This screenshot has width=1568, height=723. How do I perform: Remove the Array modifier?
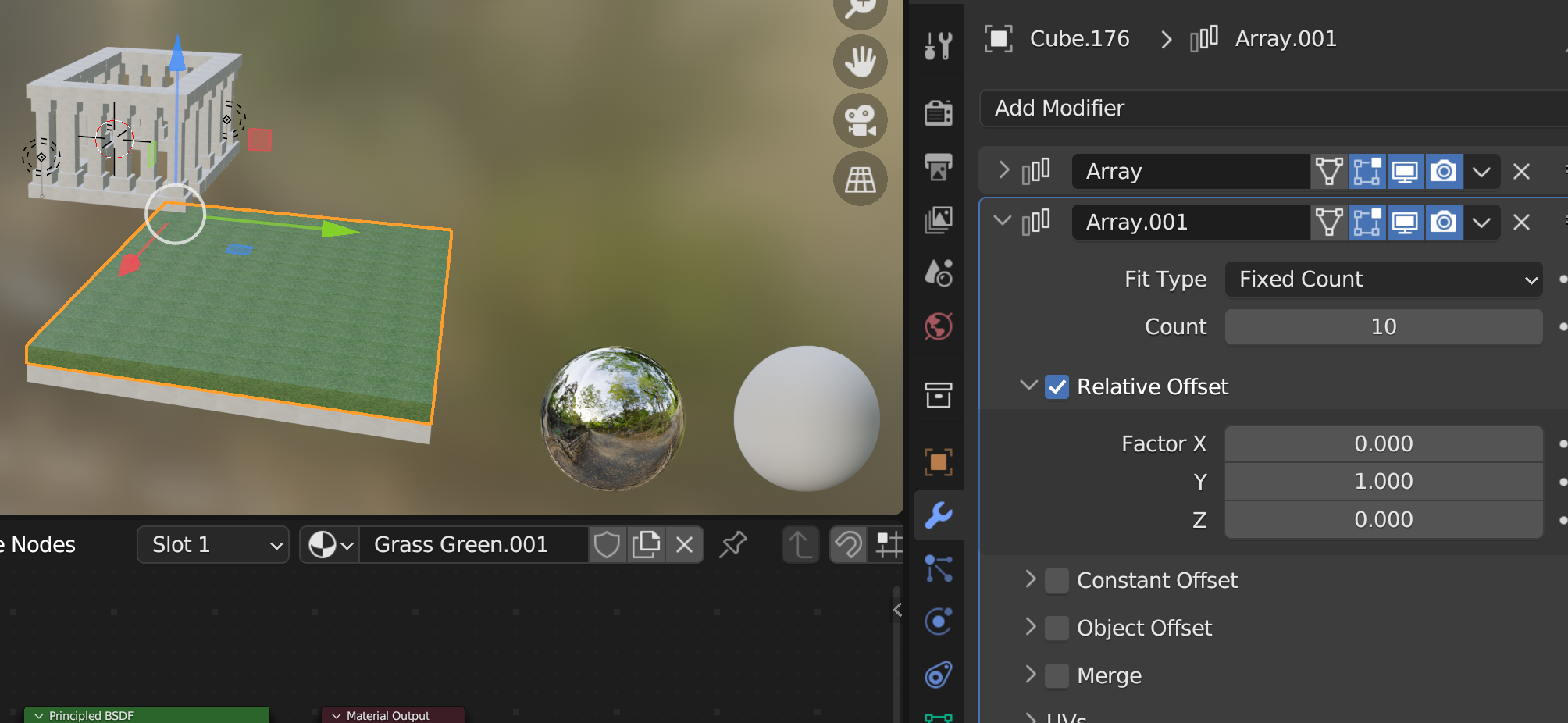coord(1521,171)
